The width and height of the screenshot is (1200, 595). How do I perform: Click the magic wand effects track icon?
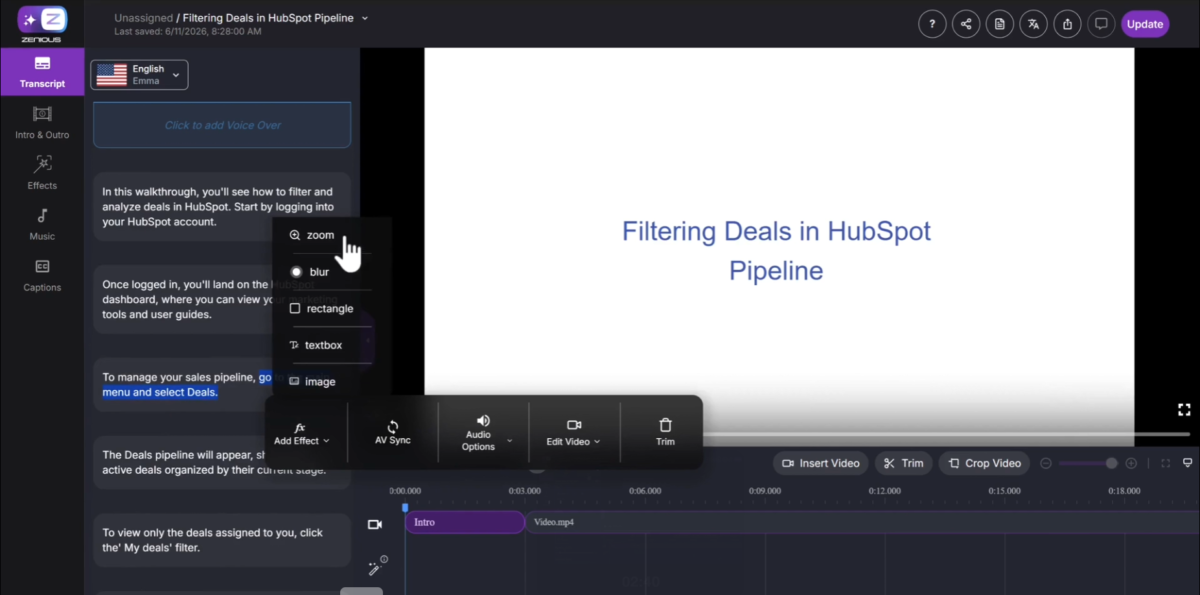pos(376,567)
